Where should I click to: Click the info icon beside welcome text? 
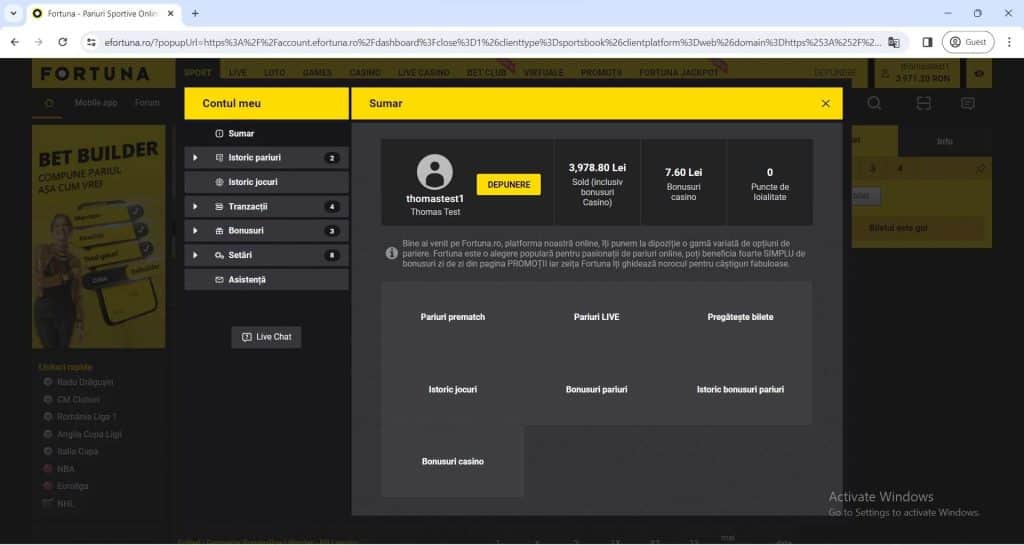tap(392, 253)
